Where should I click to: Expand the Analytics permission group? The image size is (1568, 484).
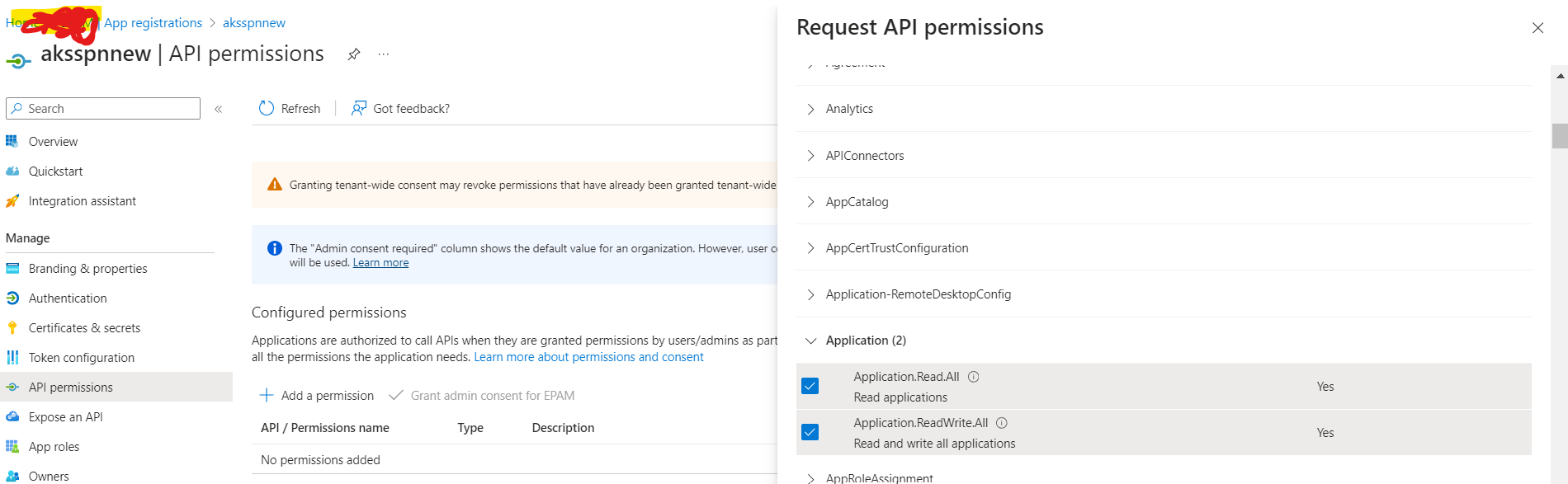pos(811,109)
